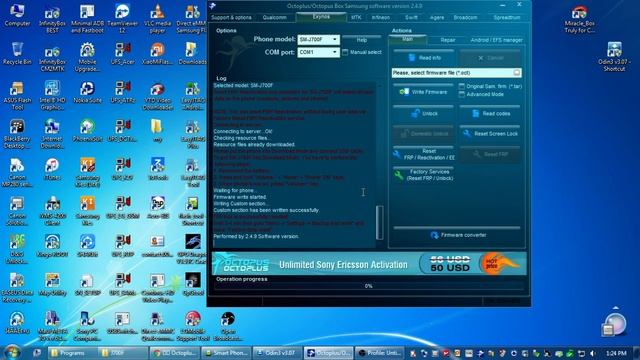The height and width of the screenshot is (360, 640).
Task: Switch to Odin3 v3.07 taskbar window
Action: pyautogui.click(x=278, y=353)
